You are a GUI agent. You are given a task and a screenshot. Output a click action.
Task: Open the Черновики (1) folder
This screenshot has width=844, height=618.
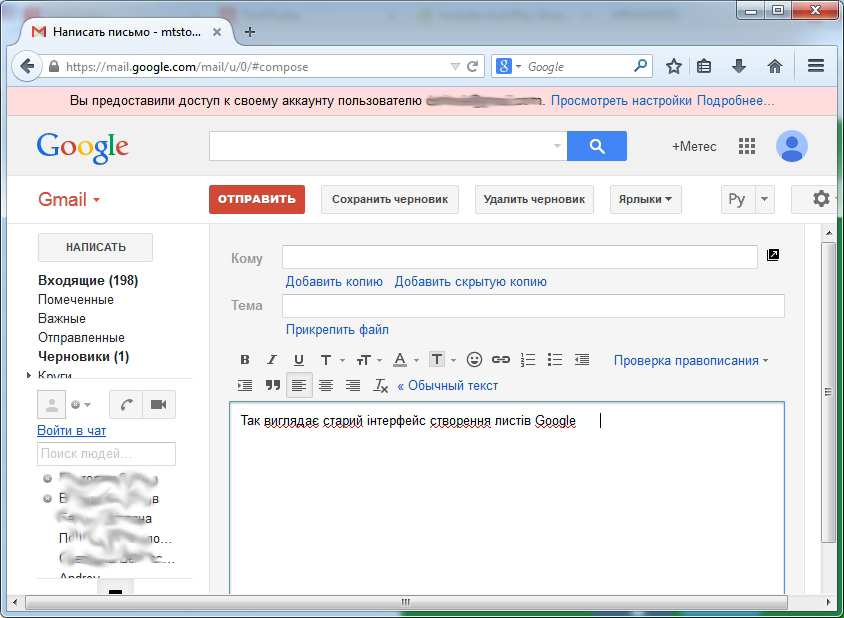click(x=83, y=356)
